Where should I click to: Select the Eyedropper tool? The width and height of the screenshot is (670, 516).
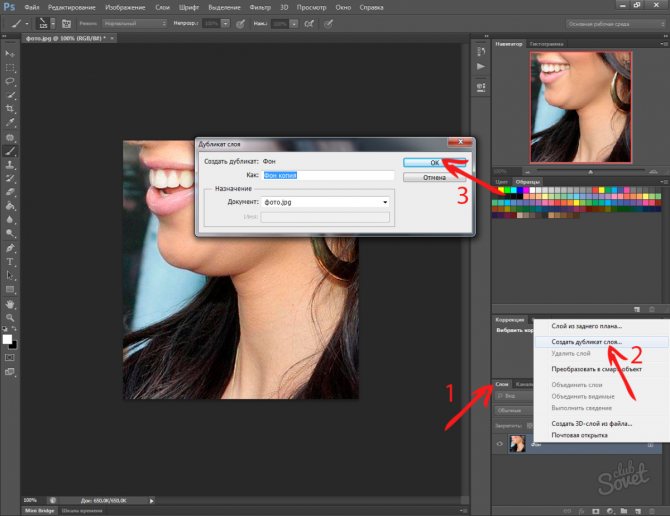[x=10, y=121]
